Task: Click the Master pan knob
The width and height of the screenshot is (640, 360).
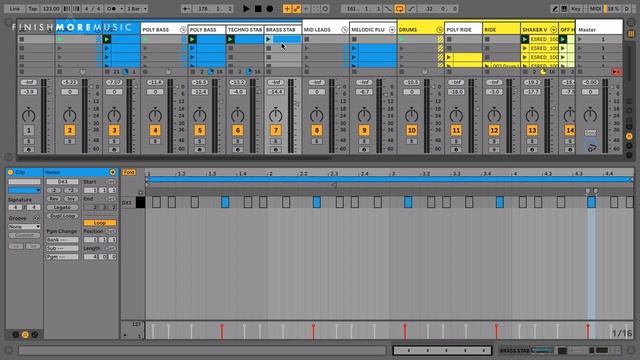Action: pos(590,115)
